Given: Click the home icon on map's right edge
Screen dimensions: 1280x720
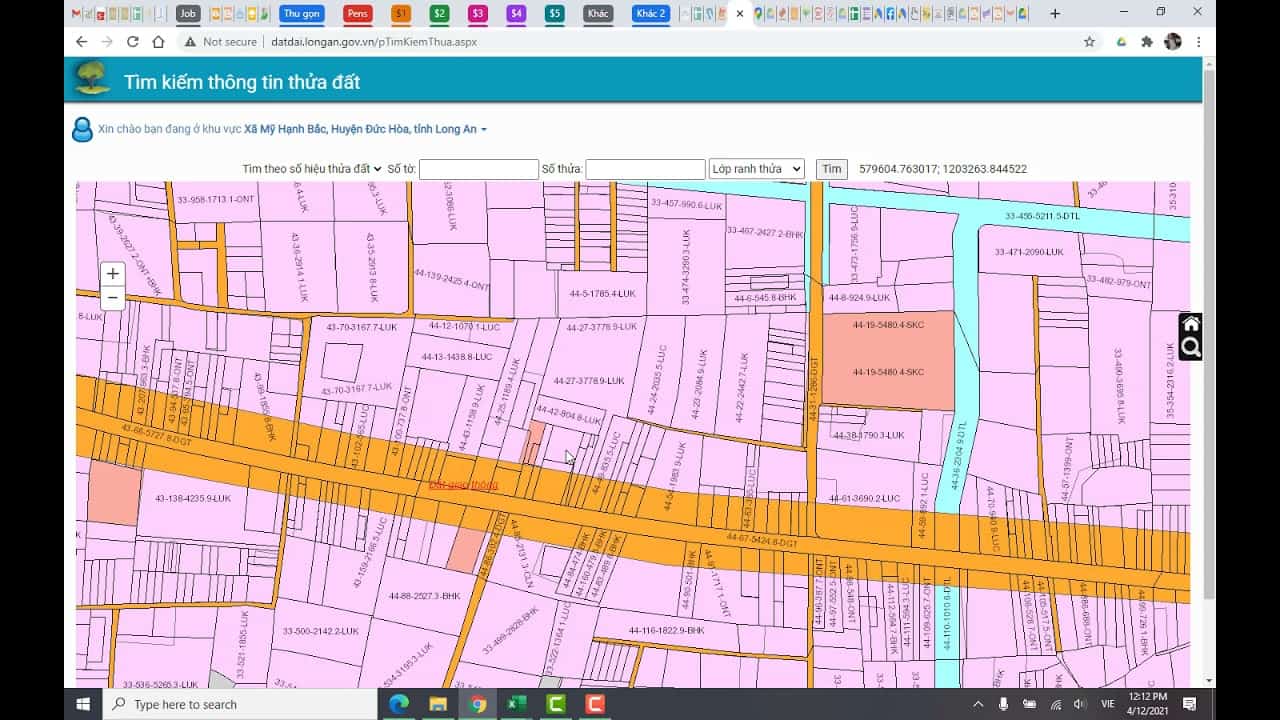Looking at the screenshot, I should tap(1190, 325).
